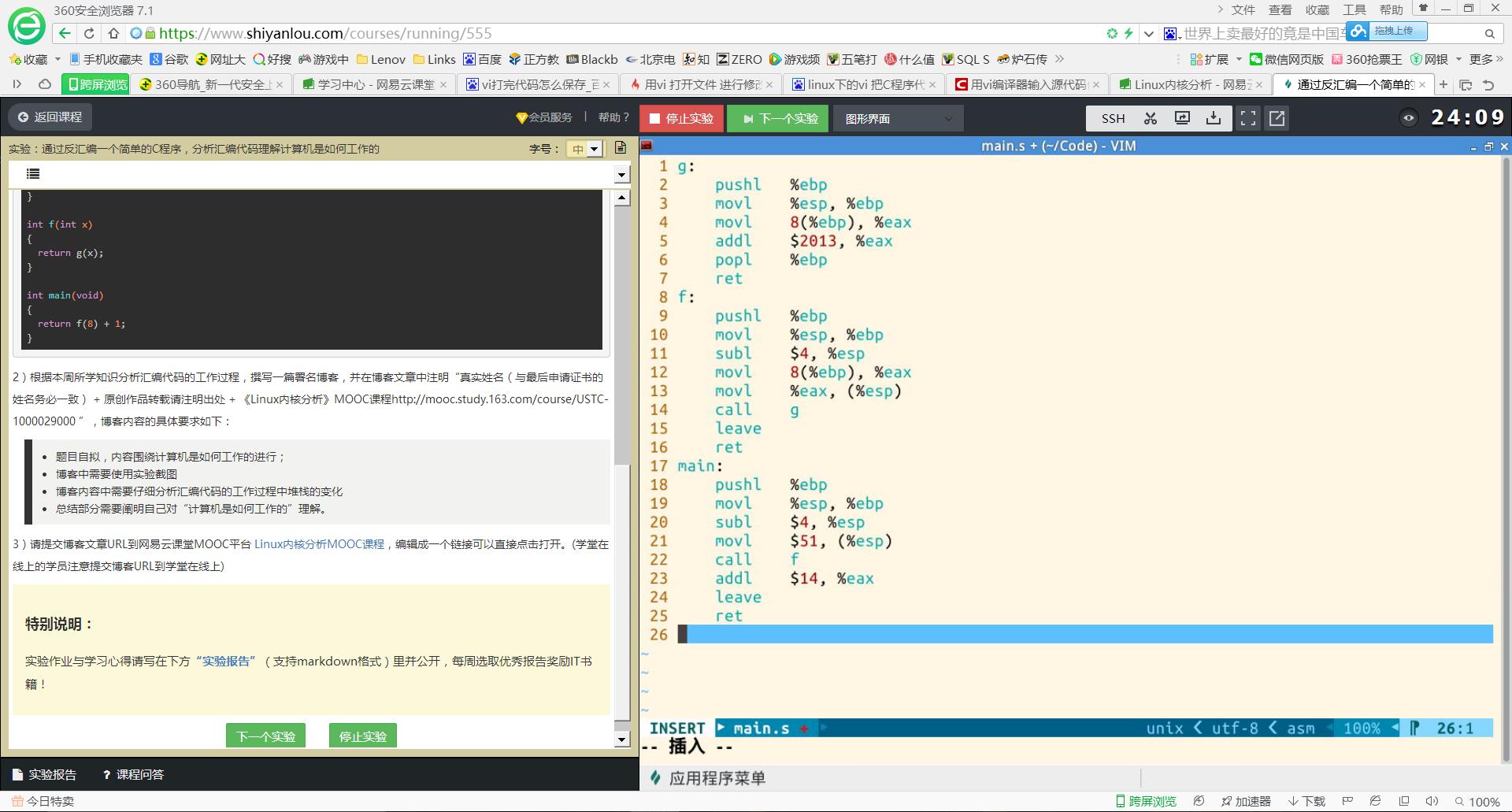Open 应用程序菜单 in the lab desktop
The width and height of the screenshot is (1512, 812).
[x=708, y=778]
